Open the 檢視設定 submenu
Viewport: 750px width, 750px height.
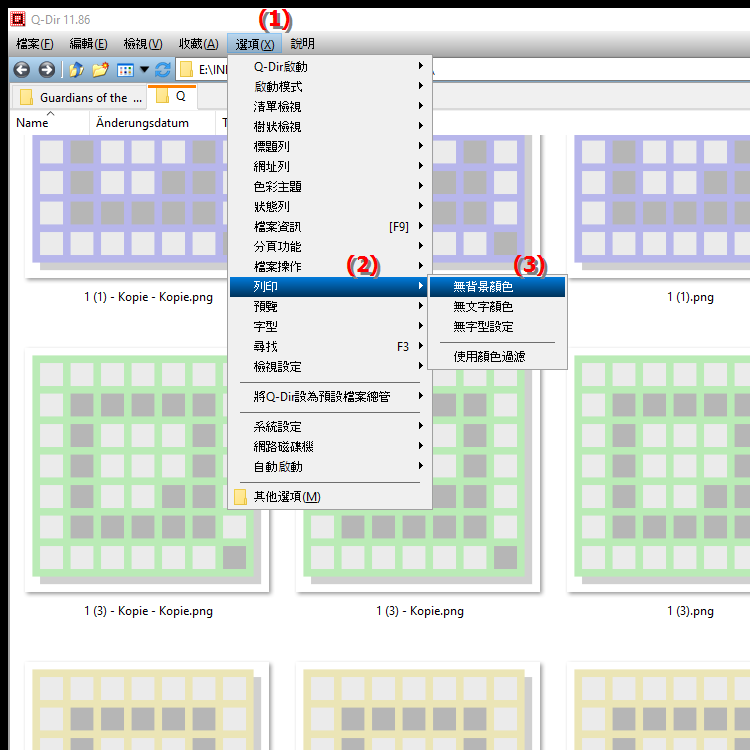click(330, 367)
